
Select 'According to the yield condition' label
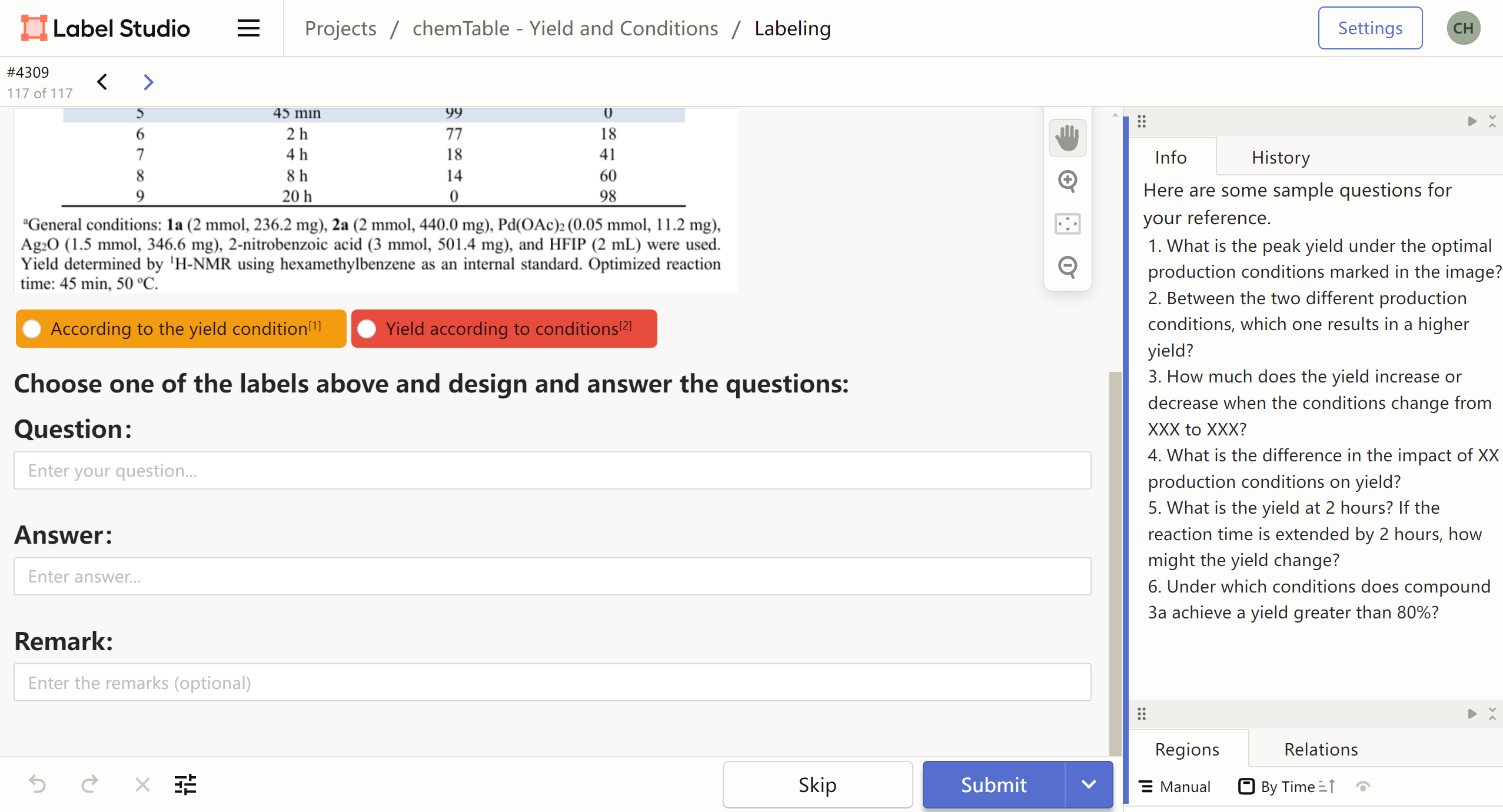(x=181, y=329)
